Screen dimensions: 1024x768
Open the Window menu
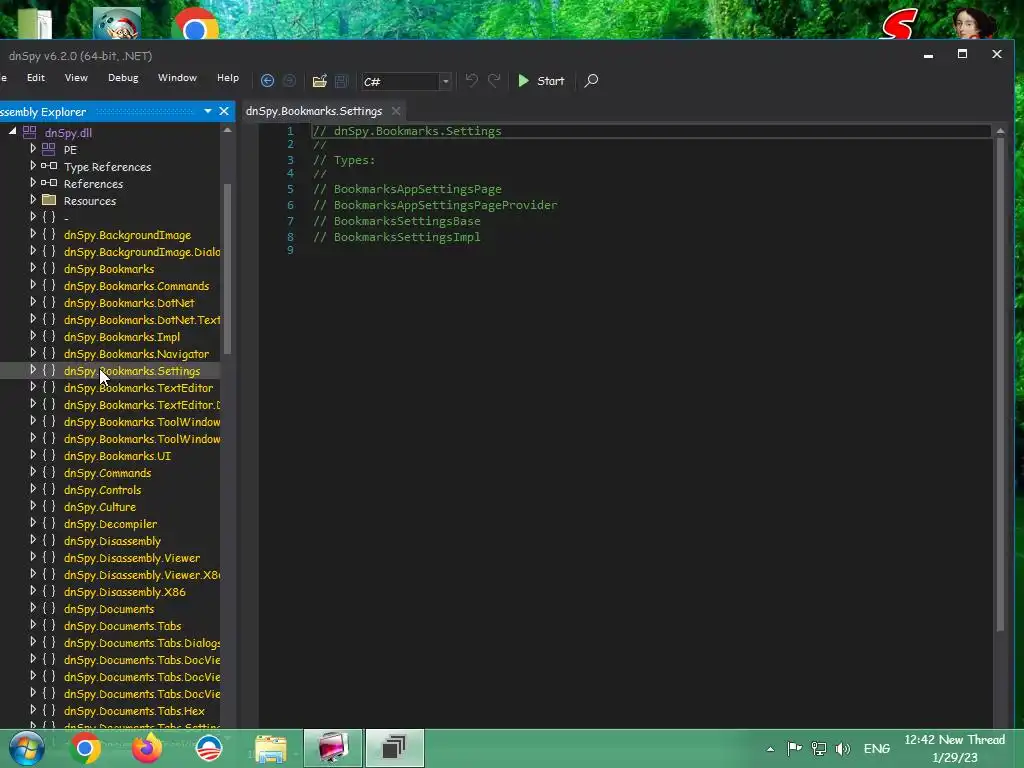[x=177, y=78]
